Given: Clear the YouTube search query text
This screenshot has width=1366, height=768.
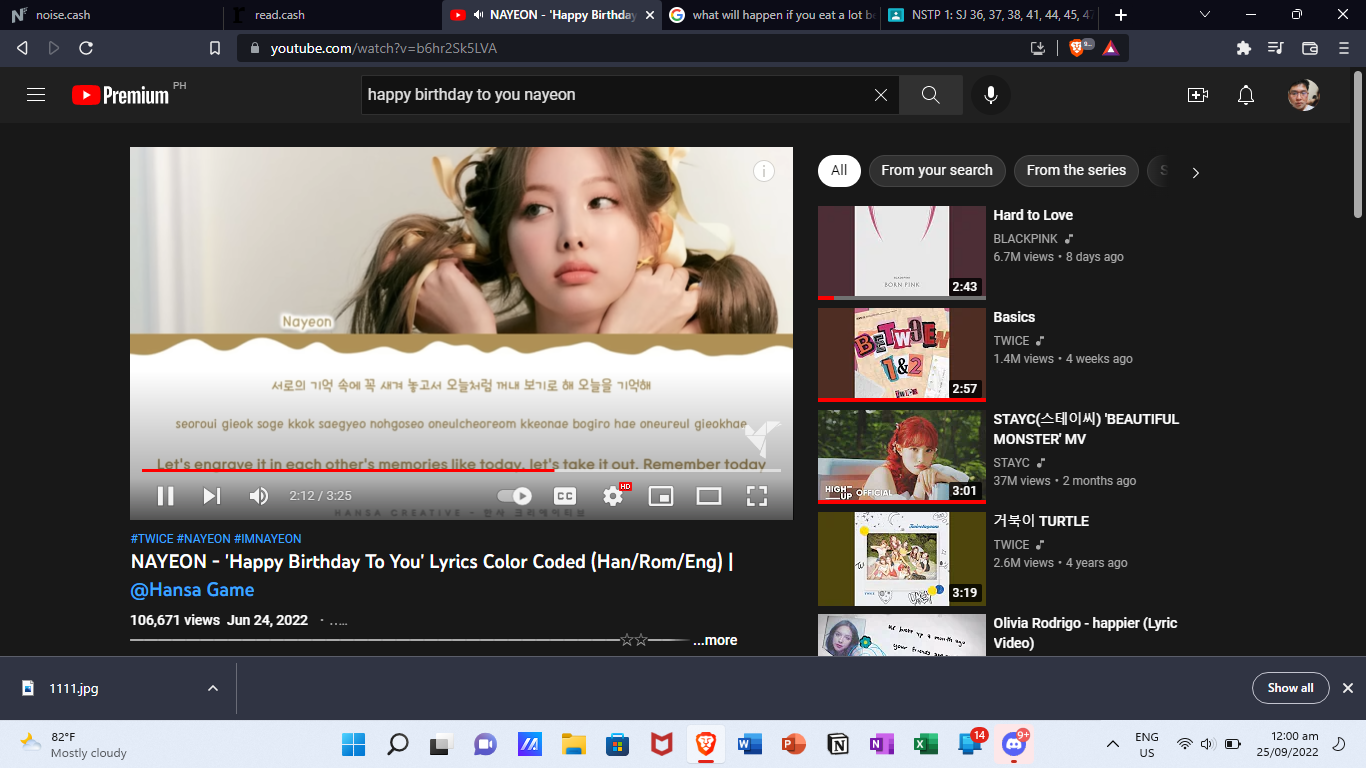Looking at the screenshot, I should click(x=881, y=95).
